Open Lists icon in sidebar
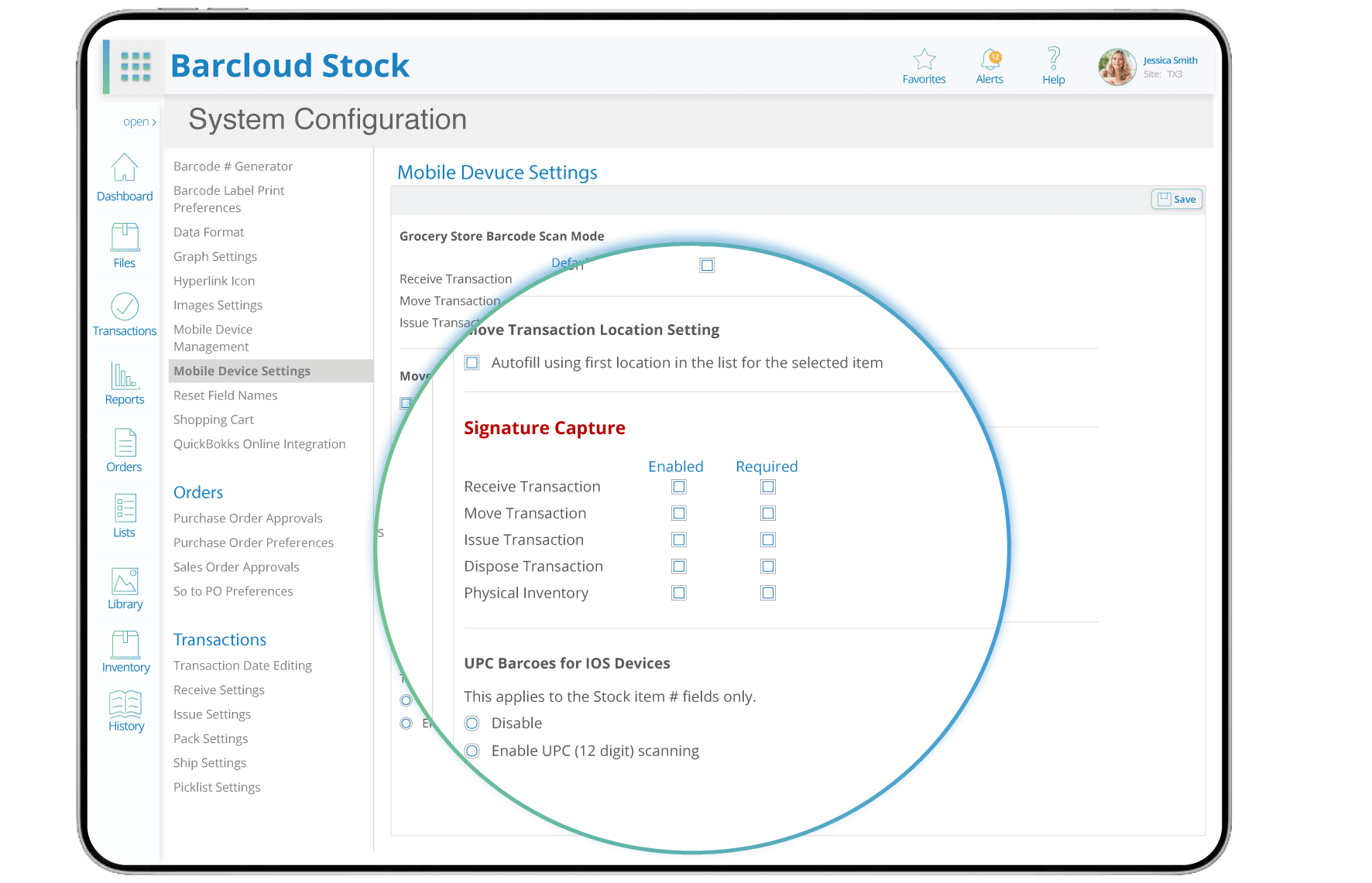 125,508
